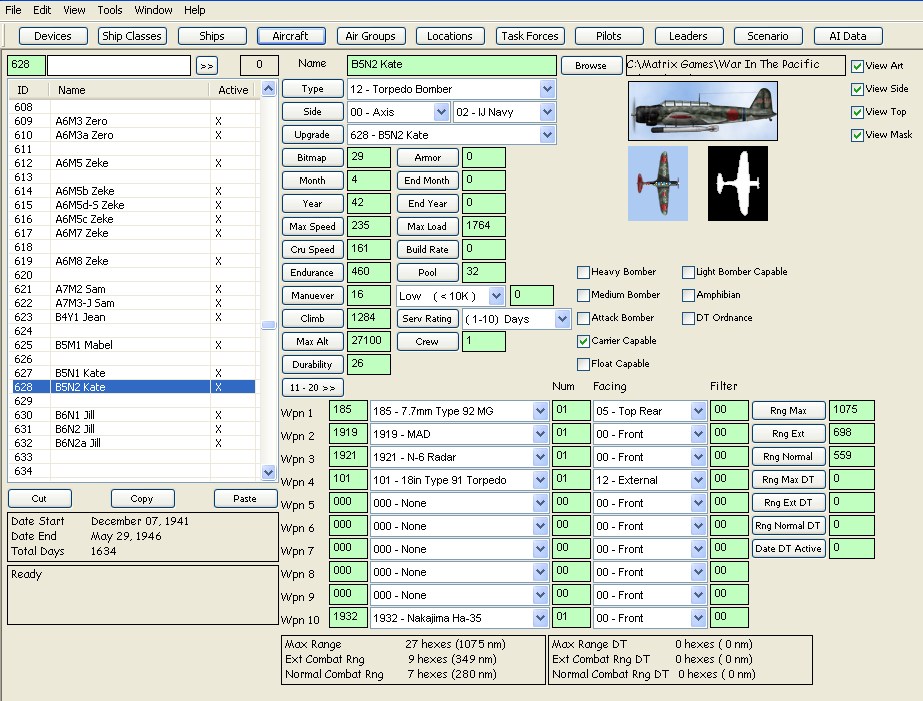
Task: Click the 11 - 20 >> weapons page button
Action: pyautogui.click(x=313, y=387)
